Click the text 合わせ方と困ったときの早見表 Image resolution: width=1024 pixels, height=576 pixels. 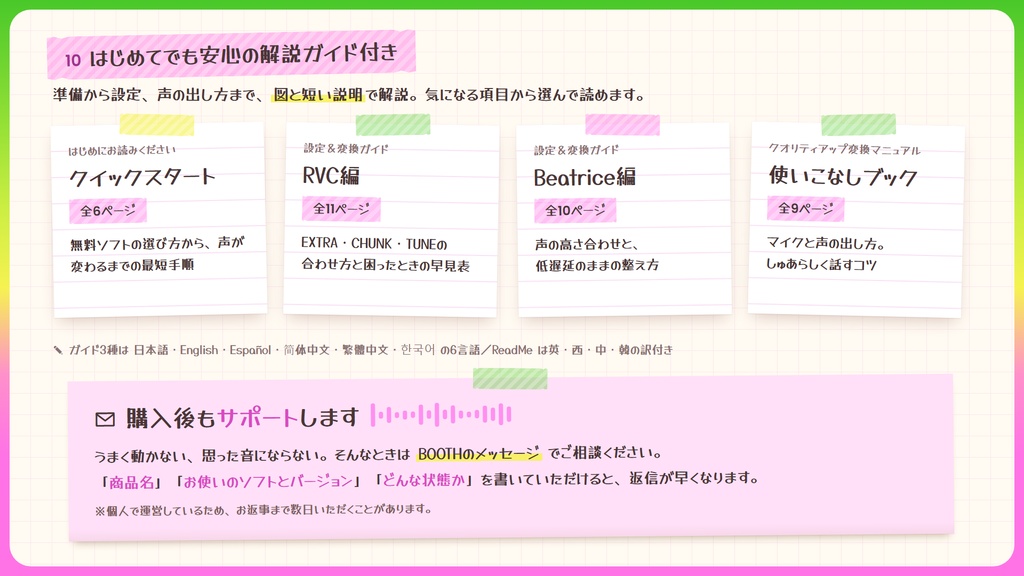point(385,265)
